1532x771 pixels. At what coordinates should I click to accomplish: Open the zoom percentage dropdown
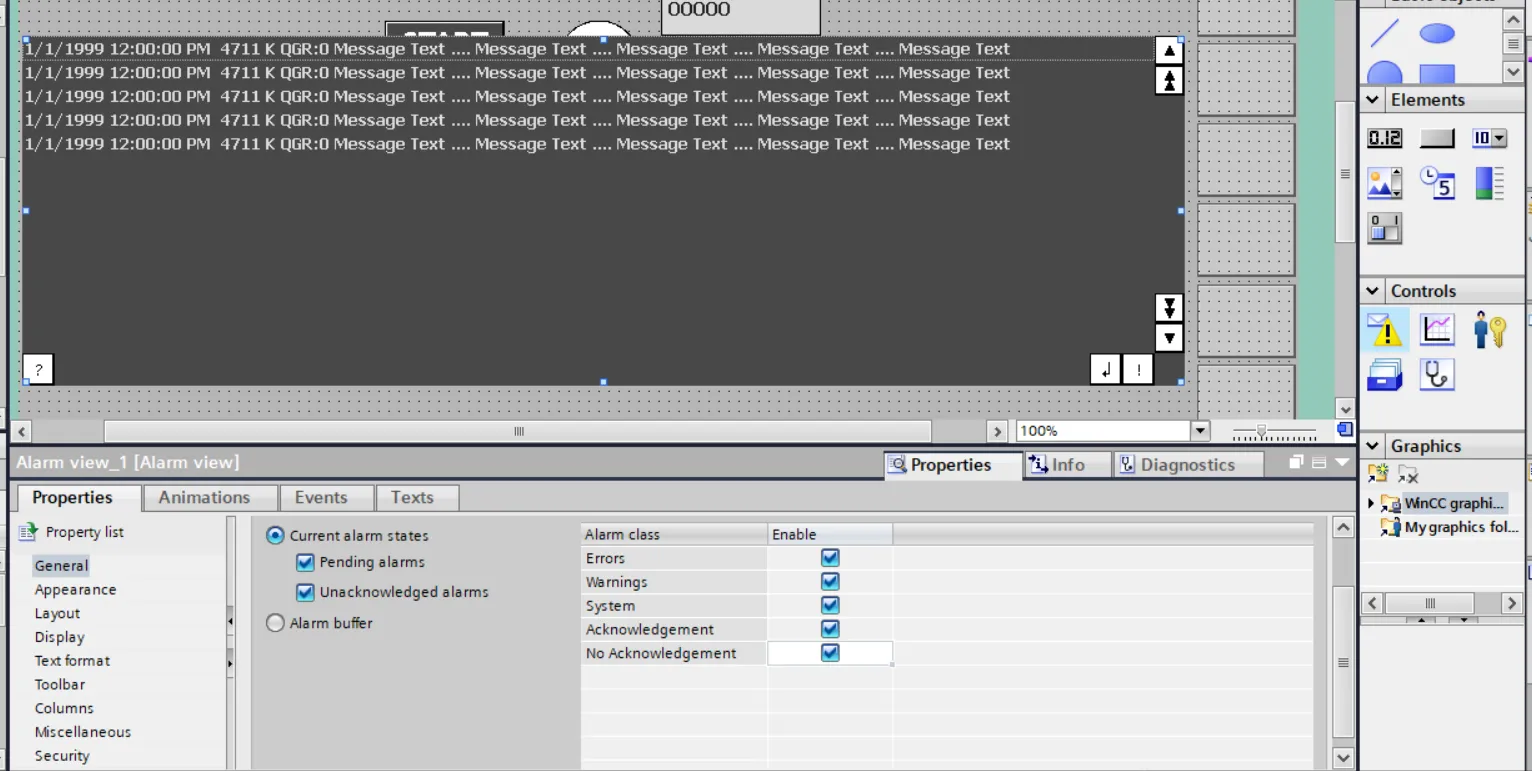[1200, 431]
